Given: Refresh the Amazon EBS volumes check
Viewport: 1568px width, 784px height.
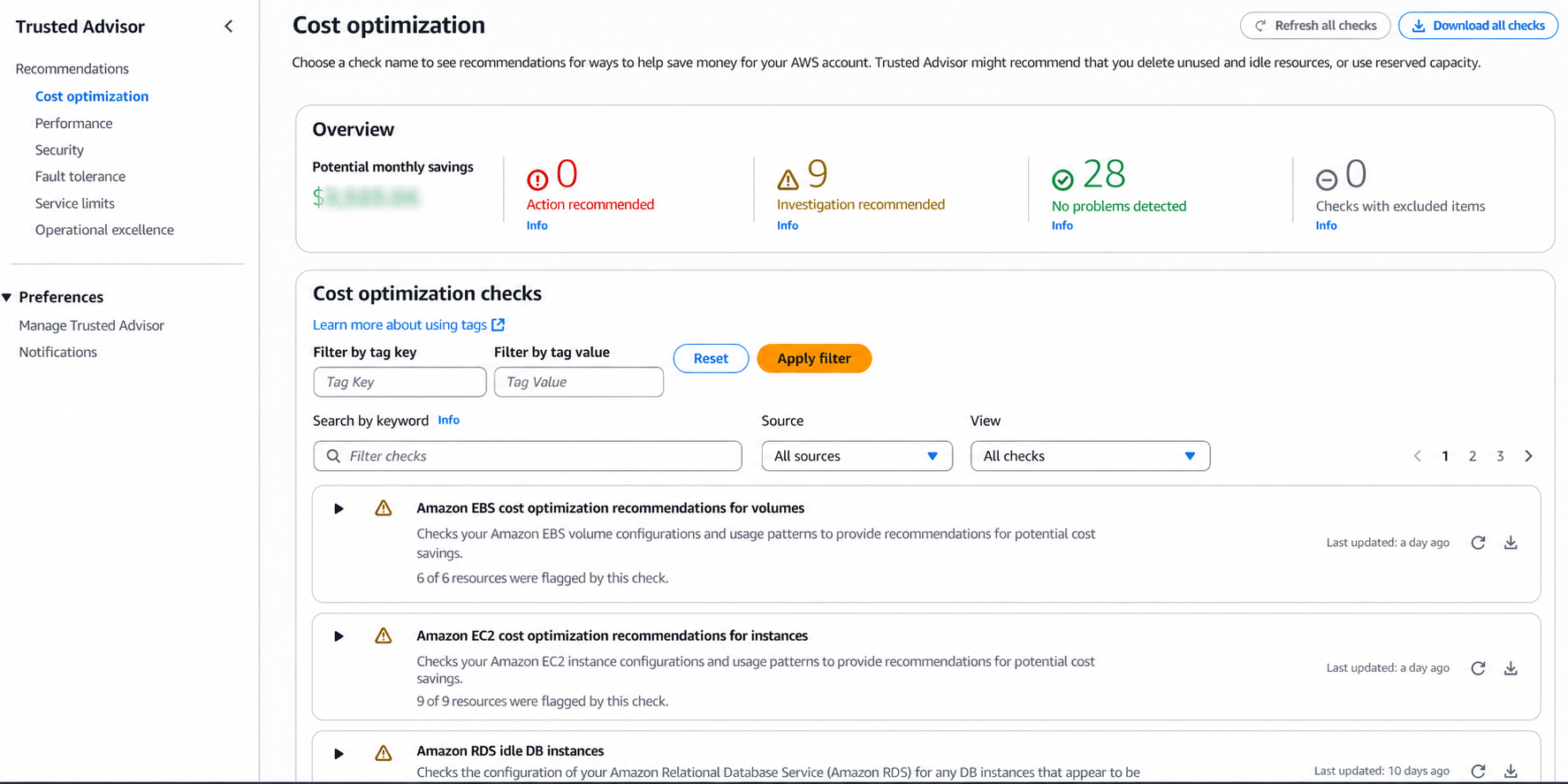Looking at the screenshot, I should [1478, 543].
